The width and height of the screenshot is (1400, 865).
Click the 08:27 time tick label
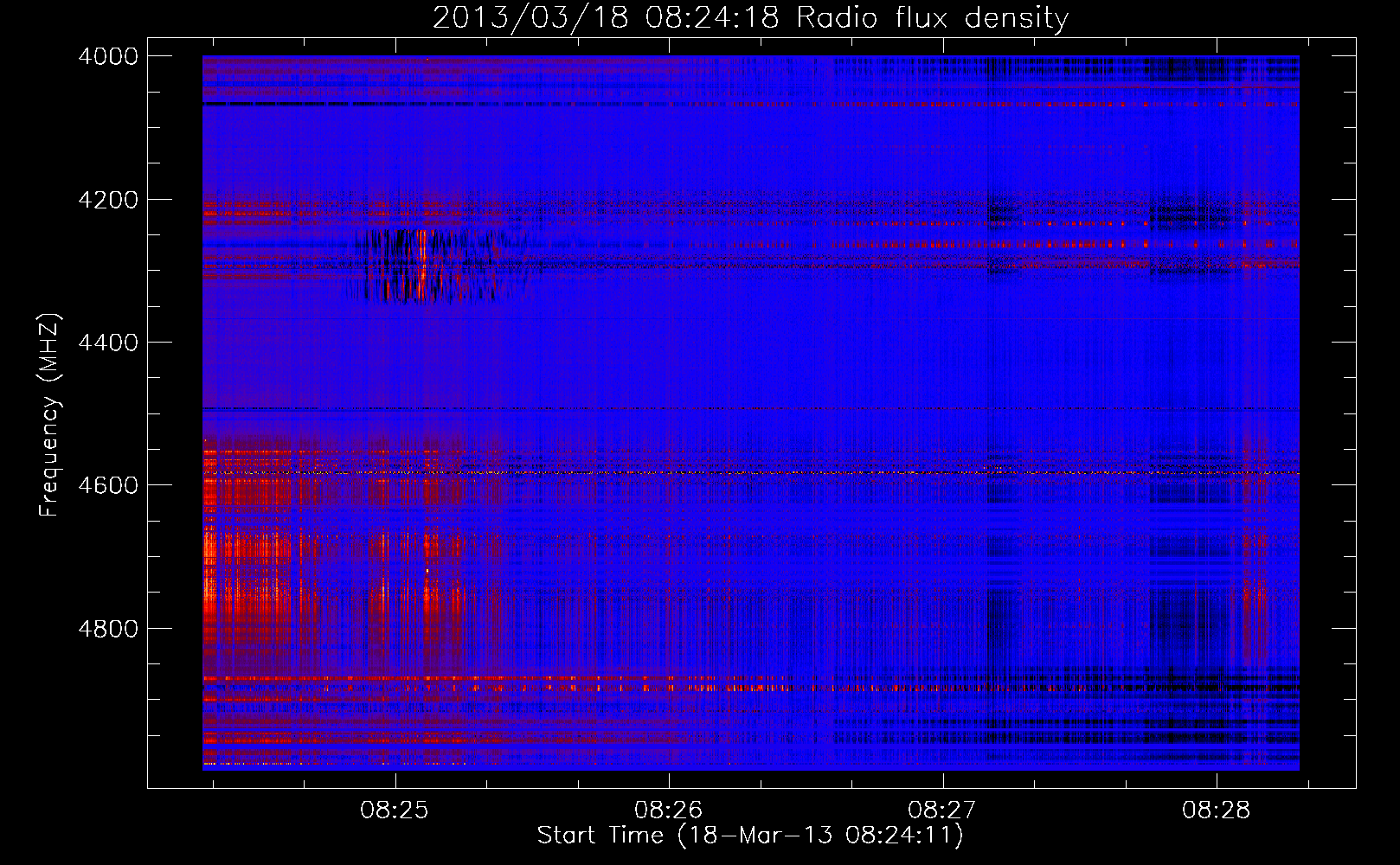point(942,811)
